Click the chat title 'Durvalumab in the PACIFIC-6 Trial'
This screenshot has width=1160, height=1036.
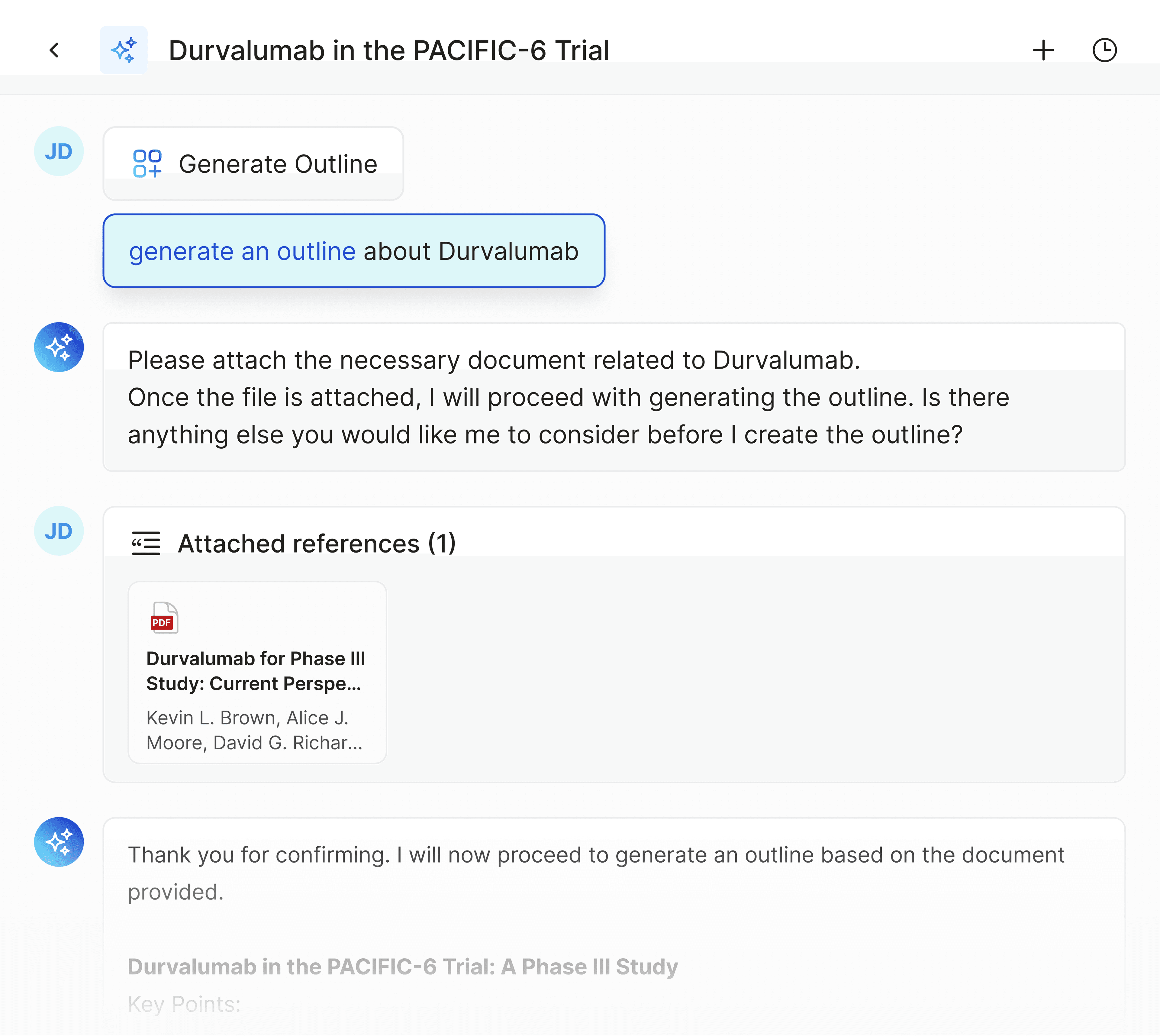click(x=389, y=50)
